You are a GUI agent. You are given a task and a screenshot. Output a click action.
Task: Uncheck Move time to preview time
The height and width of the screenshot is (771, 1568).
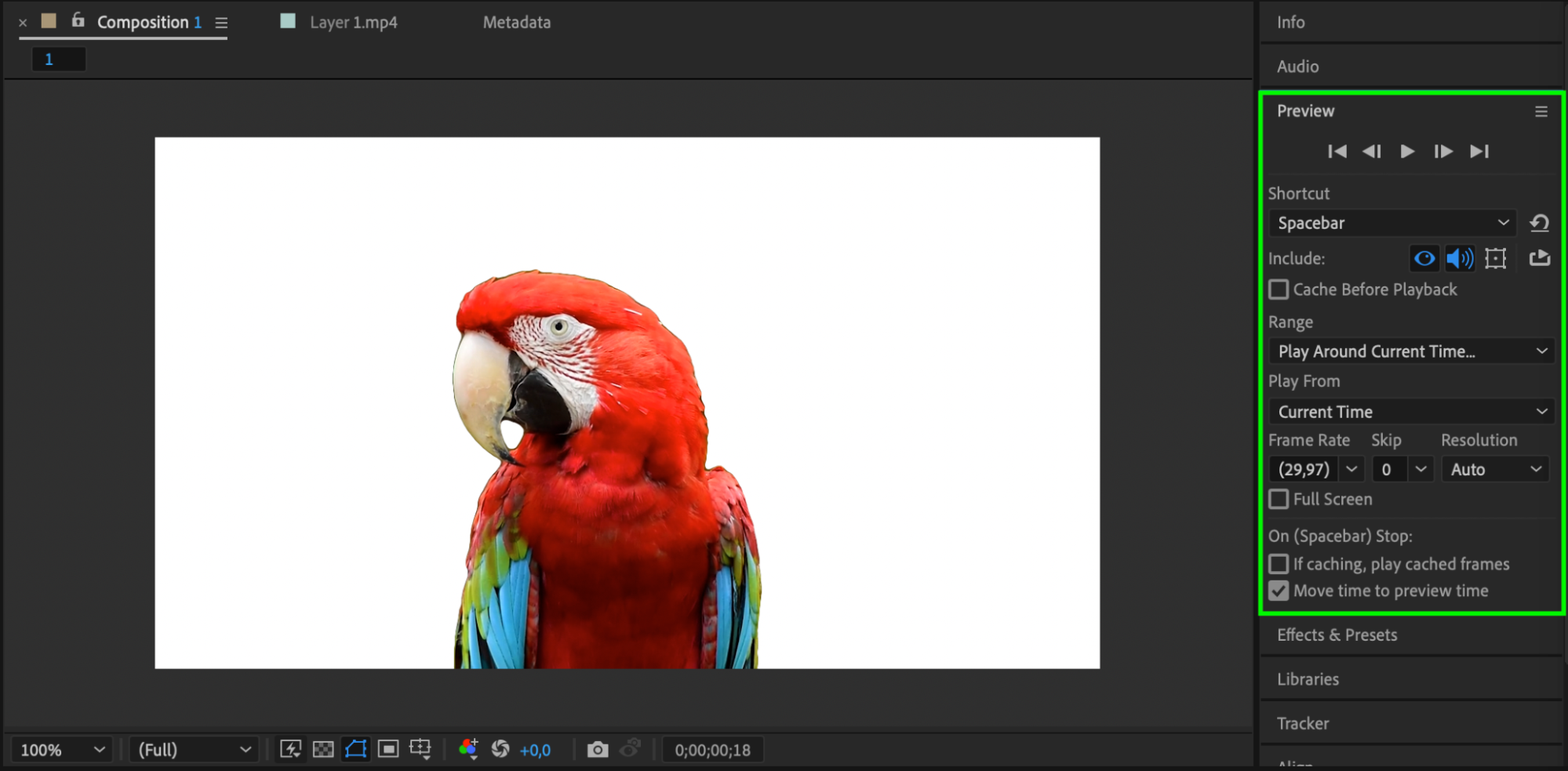(x=1279, y=591)
